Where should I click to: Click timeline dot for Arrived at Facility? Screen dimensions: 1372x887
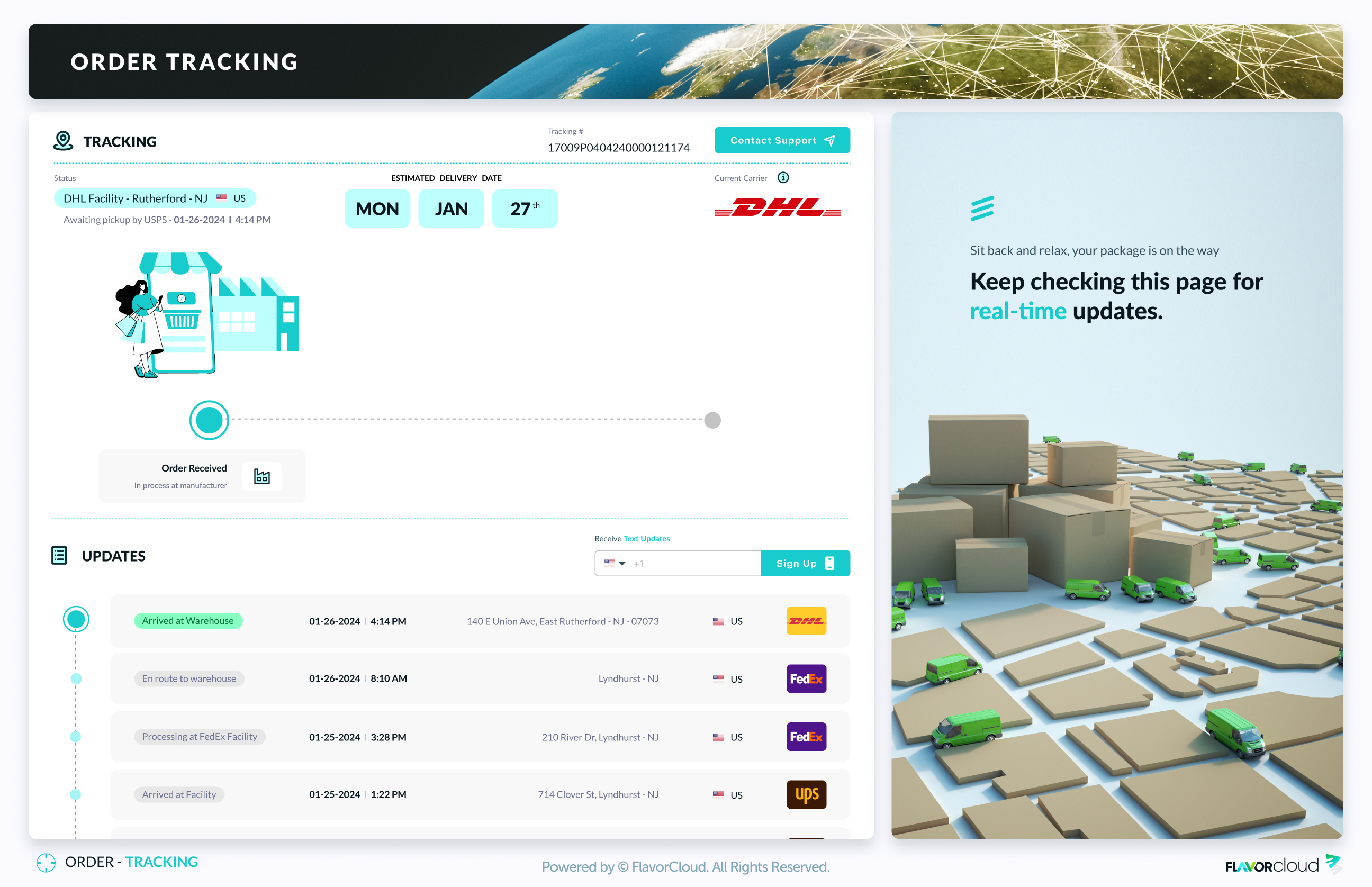coord(76,794)
